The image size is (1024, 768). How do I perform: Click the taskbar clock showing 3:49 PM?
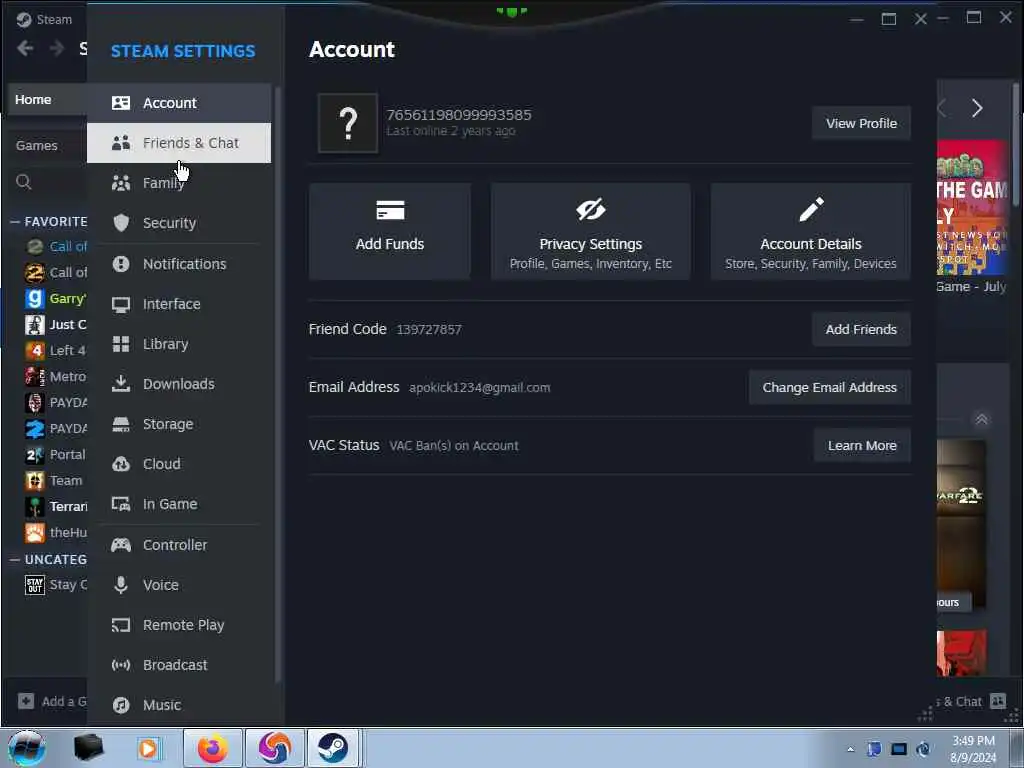click(973, 749)
